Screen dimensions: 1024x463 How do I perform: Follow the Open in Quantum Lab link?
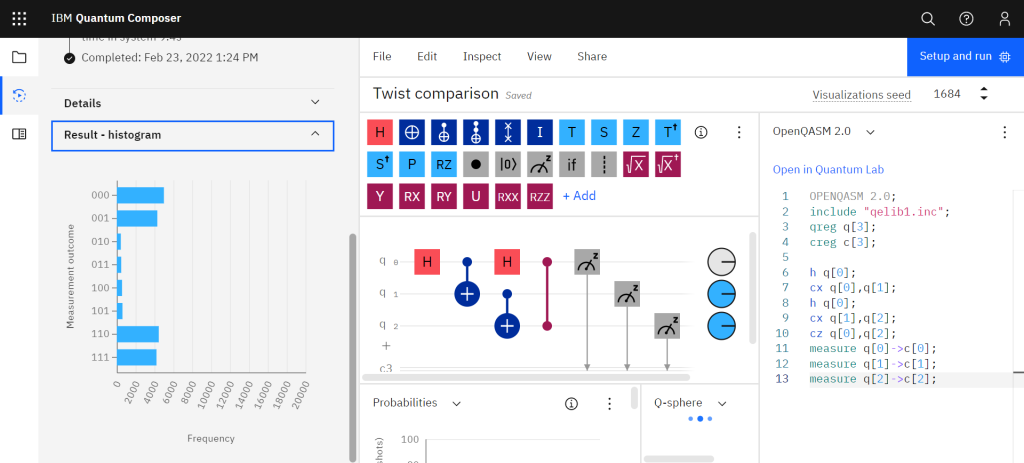tap(828, 169)
